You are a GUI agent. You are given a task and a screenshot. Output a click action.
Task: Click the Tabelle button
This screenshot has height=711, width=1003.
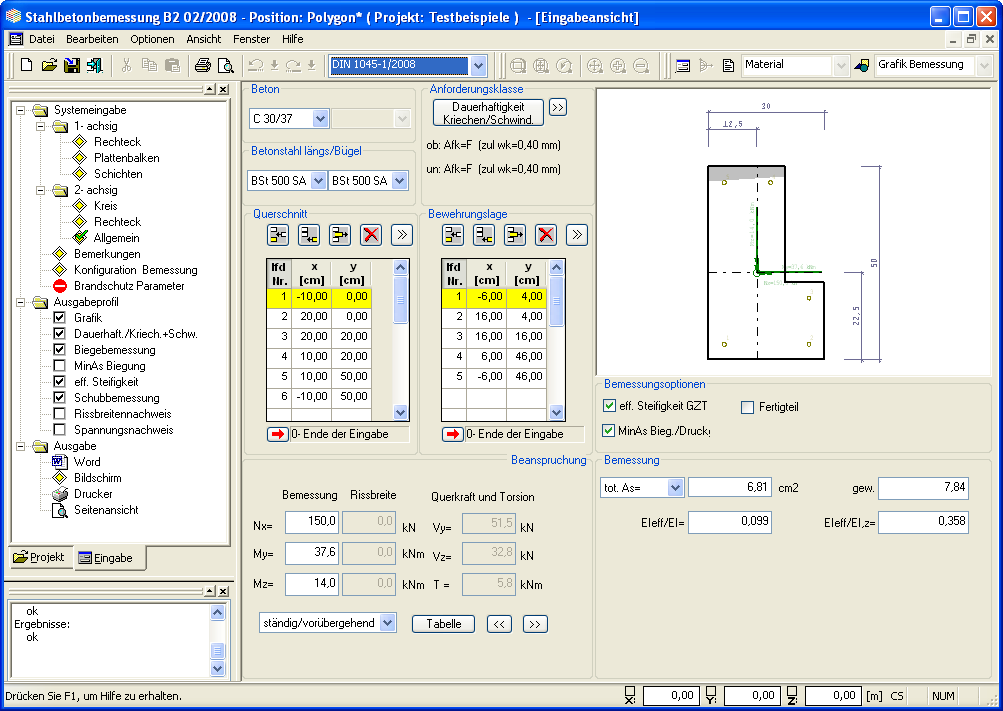pyautogui.click(x=443, y=623)
